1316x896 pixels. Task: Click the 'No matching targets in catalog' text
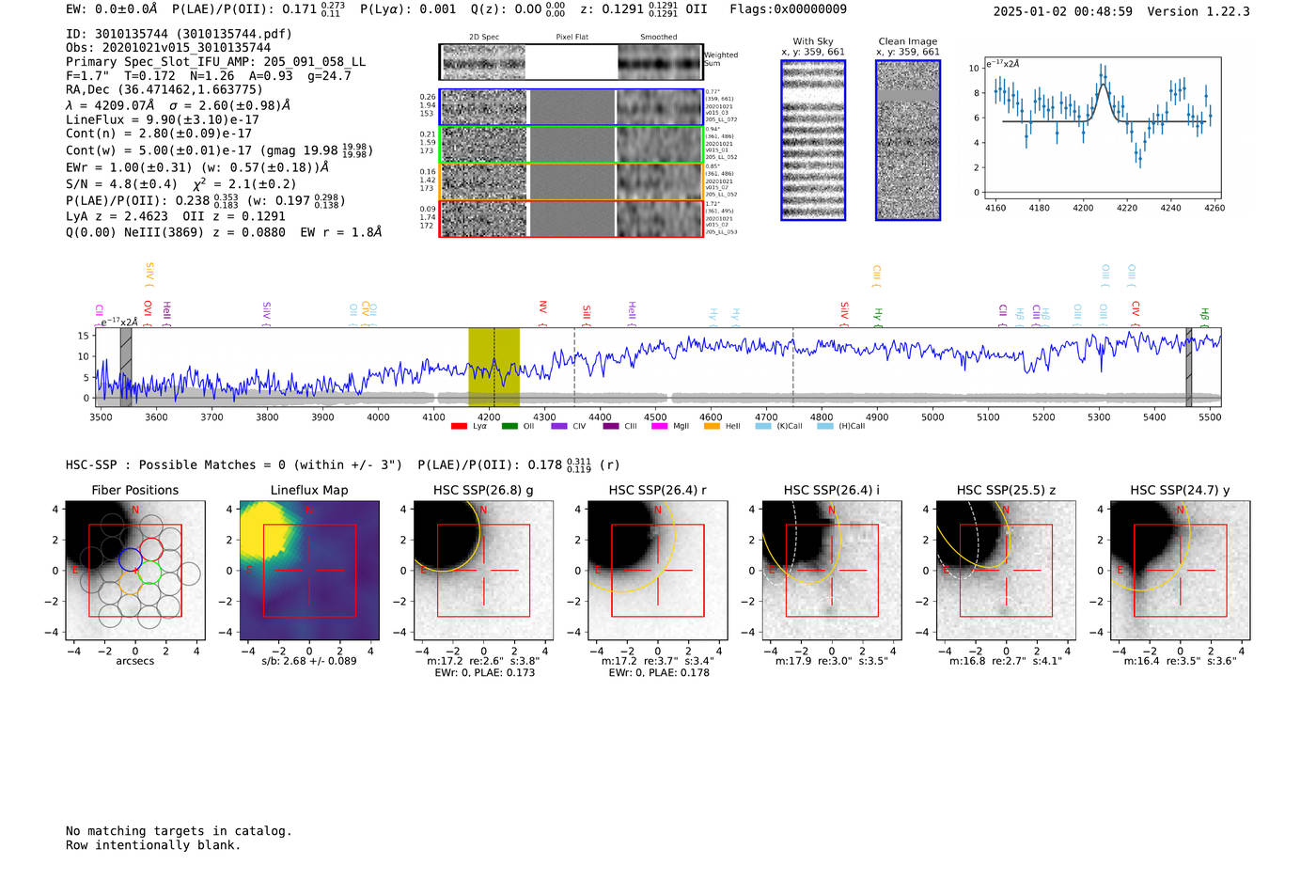(179, 831)
